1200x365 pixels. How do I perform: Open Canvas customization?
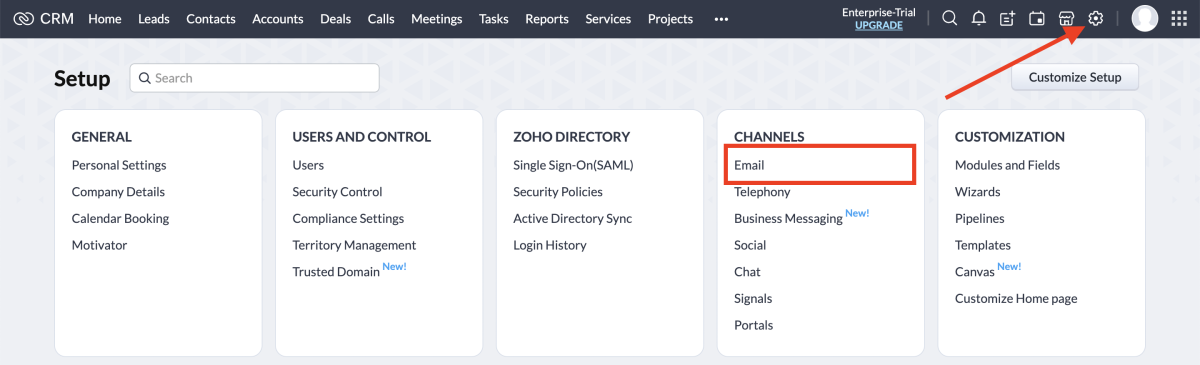tap(975, 271)
